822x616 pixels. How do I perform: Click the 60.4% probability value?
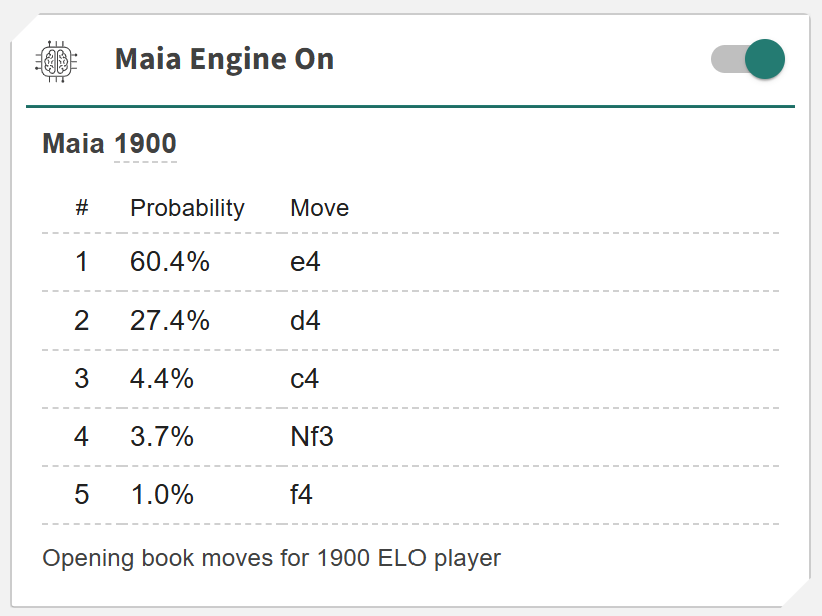[x=169, y=262]
